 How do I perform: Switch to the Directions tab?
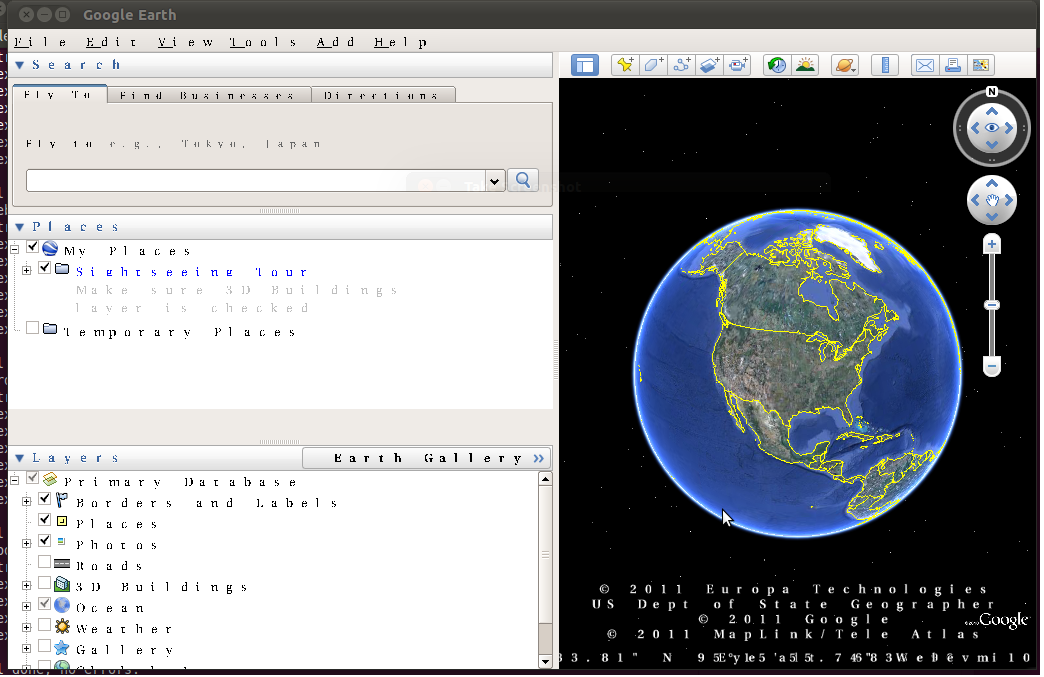(x=381, y=95)
